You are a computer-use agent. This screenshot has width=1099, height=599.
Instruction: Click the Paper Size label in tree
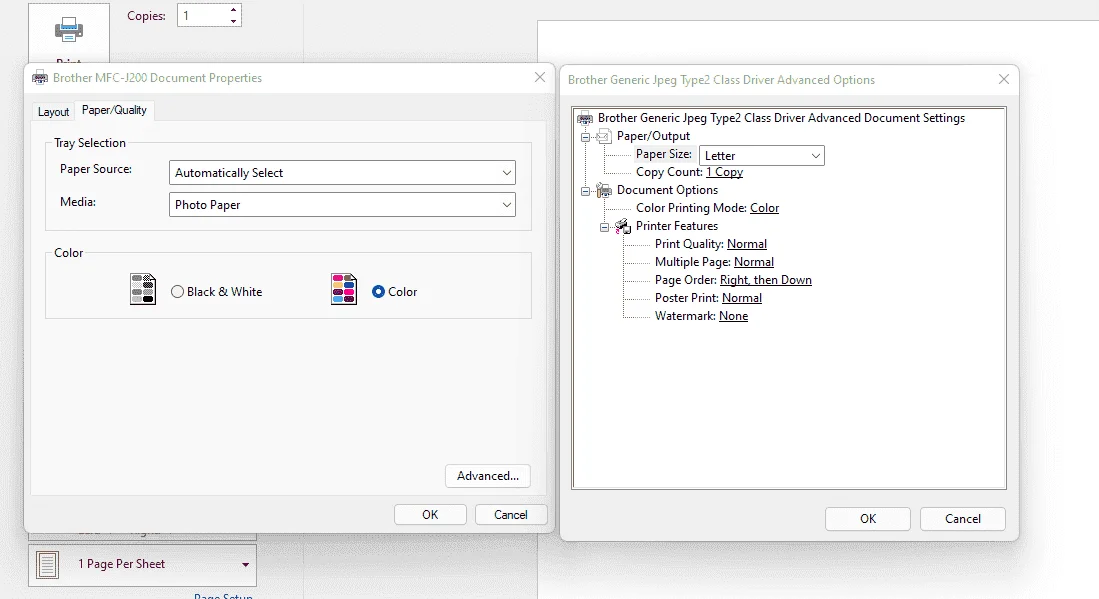(x=664, y=154)
